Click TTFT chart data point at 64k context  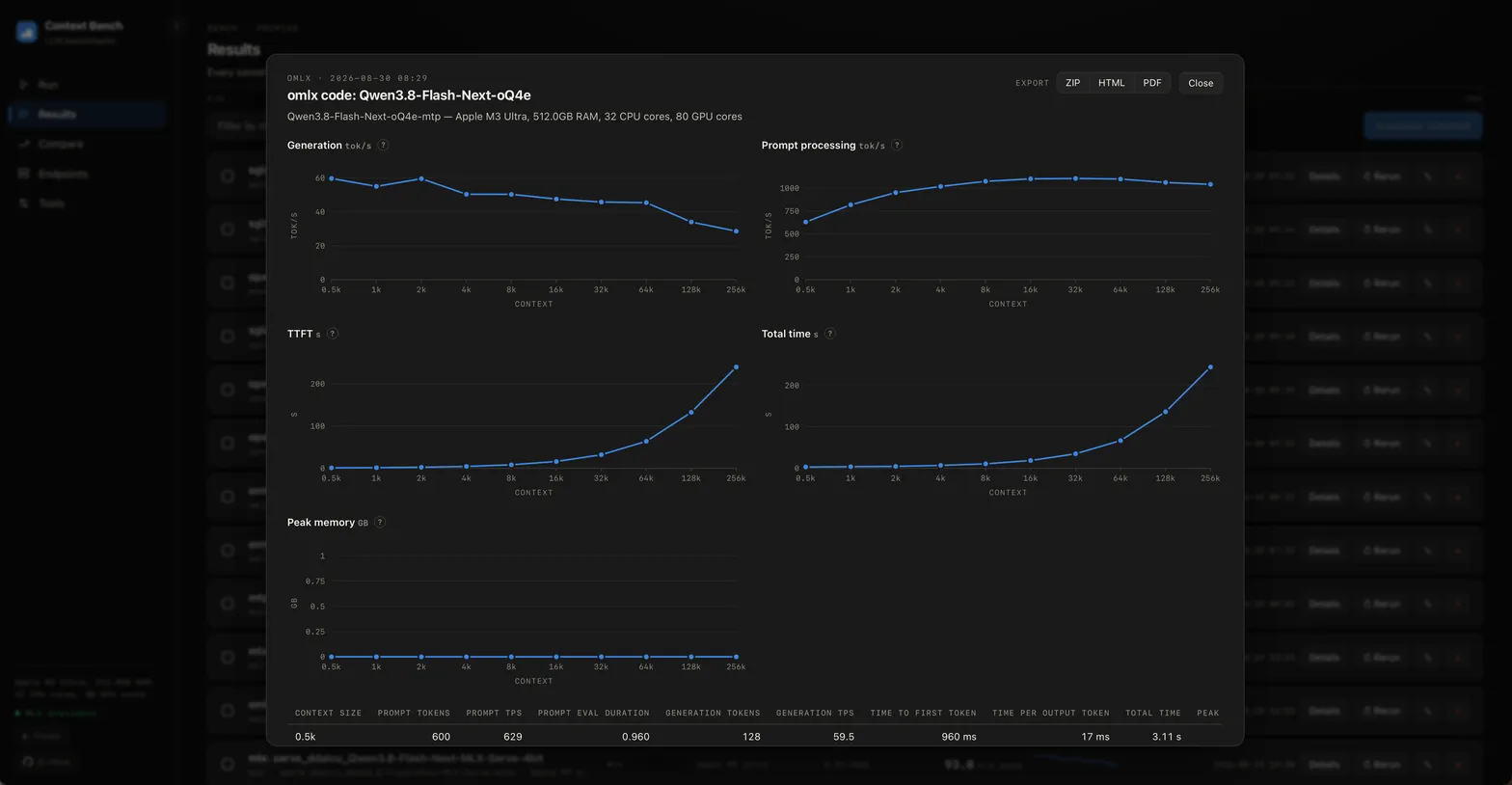pyautogui.click(x=646, y=442)
